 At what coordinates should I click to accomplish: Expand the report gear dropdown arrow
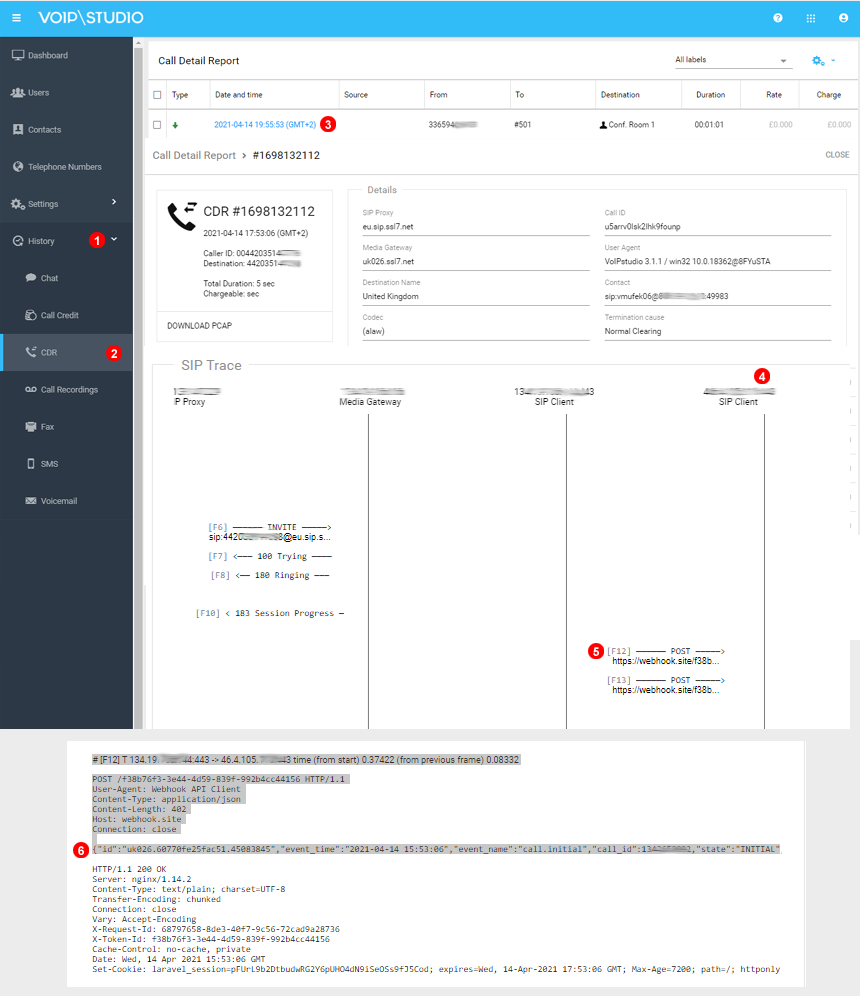point(833,60)
